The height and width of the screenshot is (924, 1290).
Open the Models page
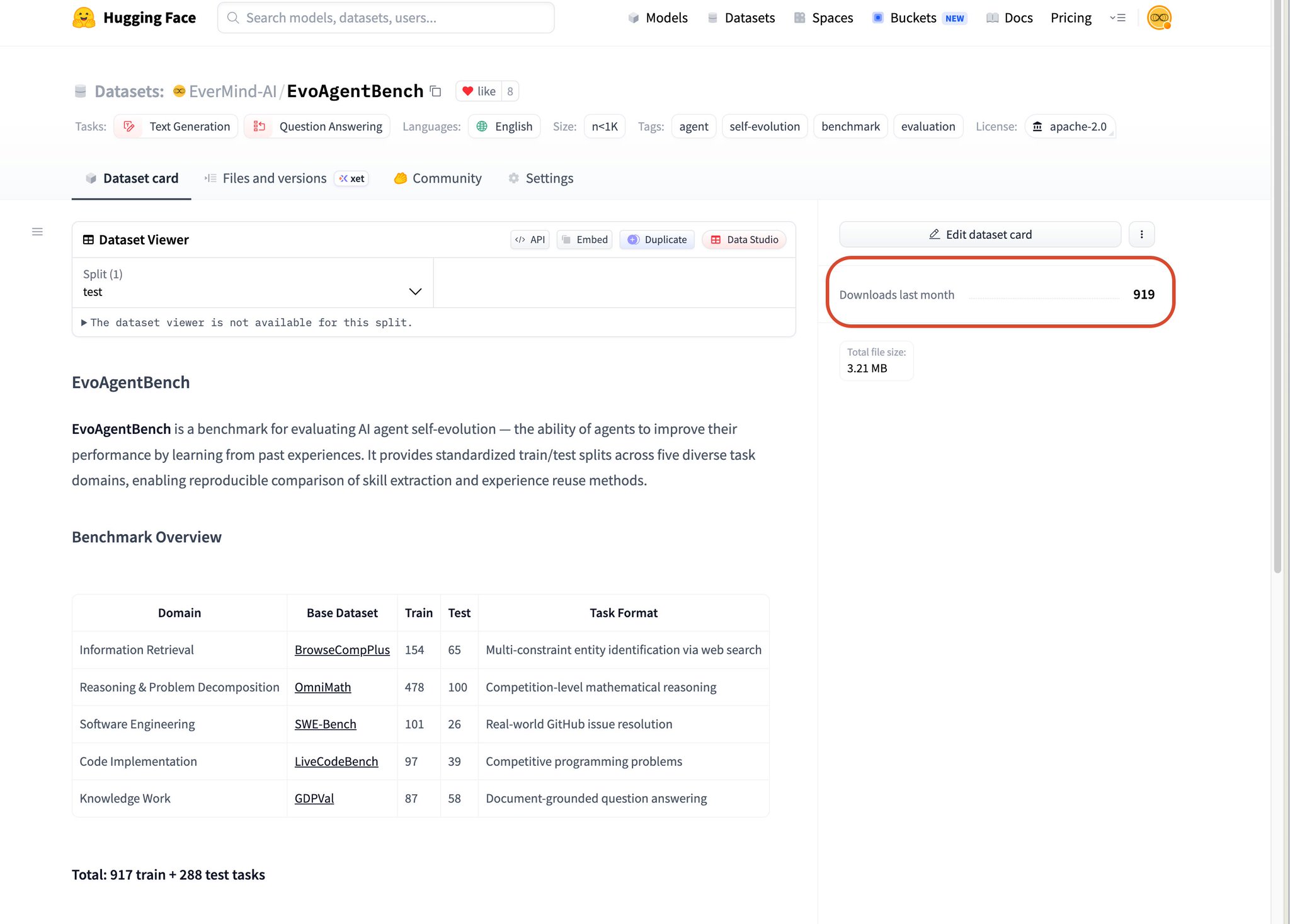[658, 18]
